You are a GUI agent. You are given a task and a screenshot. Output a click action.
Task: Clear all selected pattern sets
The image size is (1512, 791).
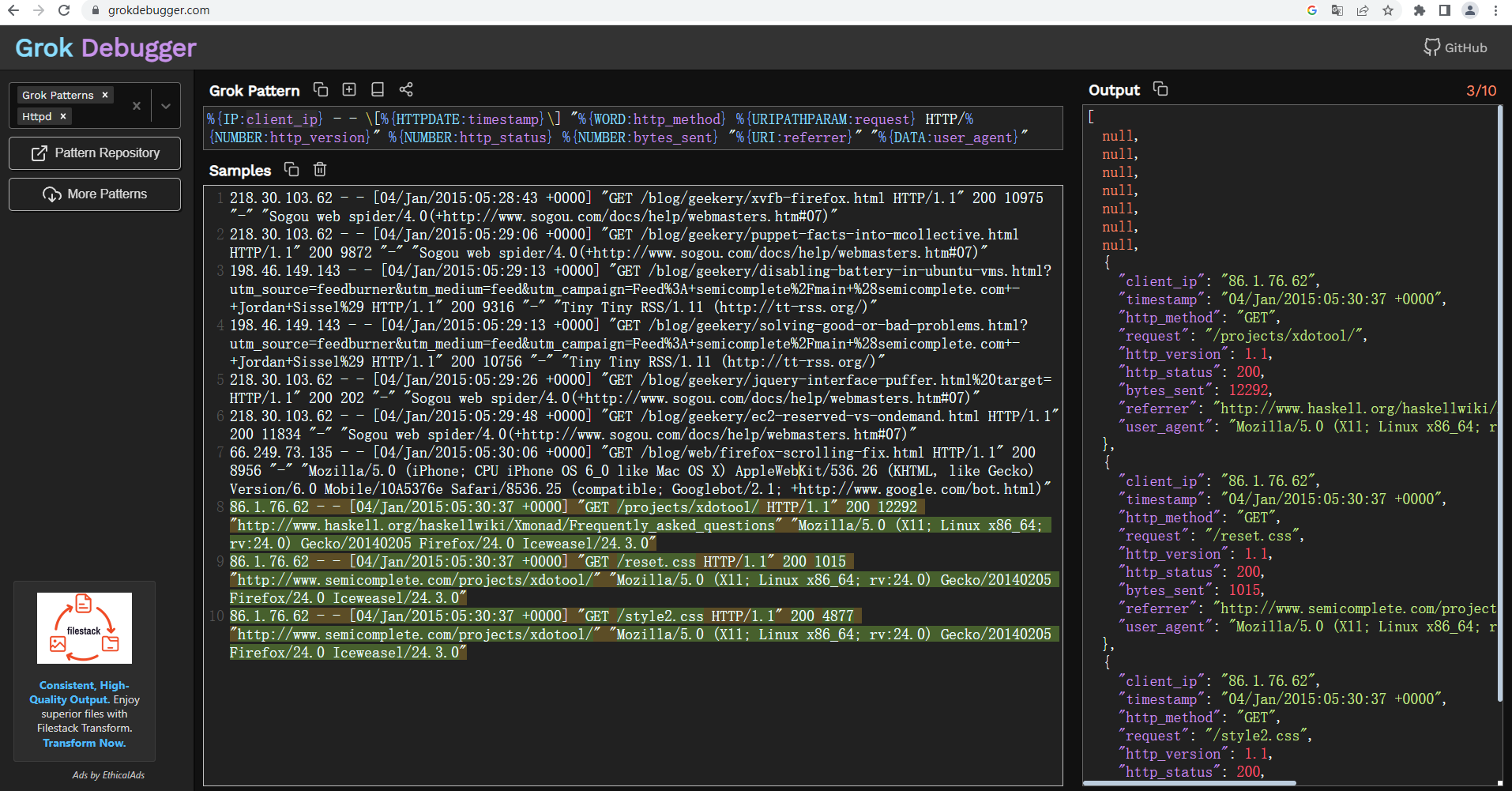[137, 106]
